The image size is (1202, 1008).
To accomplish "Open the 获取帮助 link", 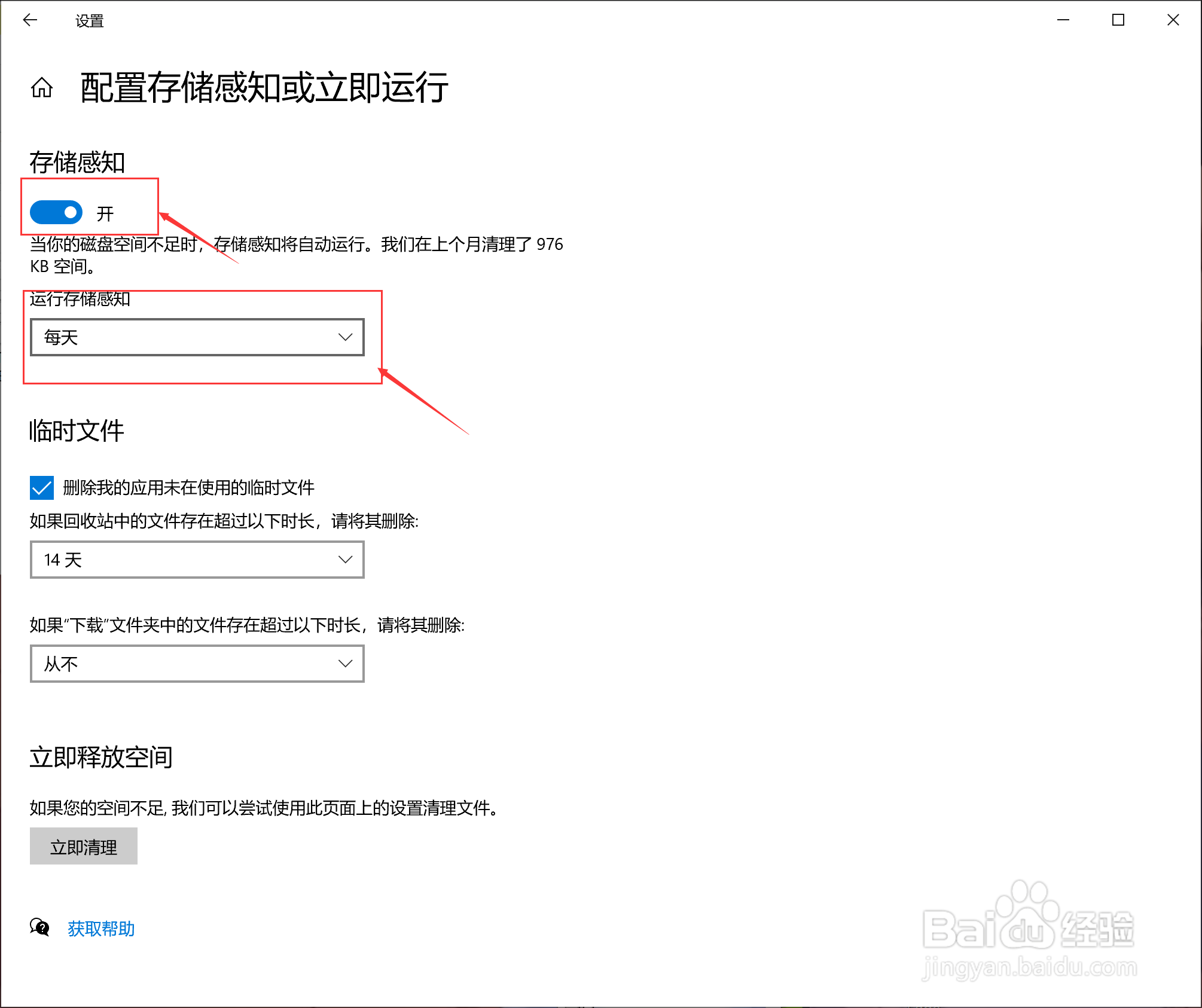I will [100, 928].
